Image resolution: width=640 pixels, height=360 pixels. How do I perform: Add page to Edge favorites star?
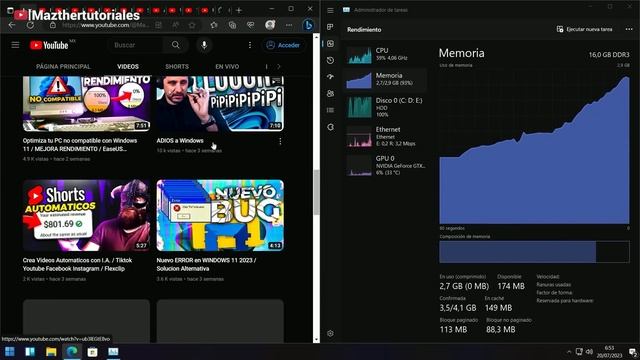192,25
